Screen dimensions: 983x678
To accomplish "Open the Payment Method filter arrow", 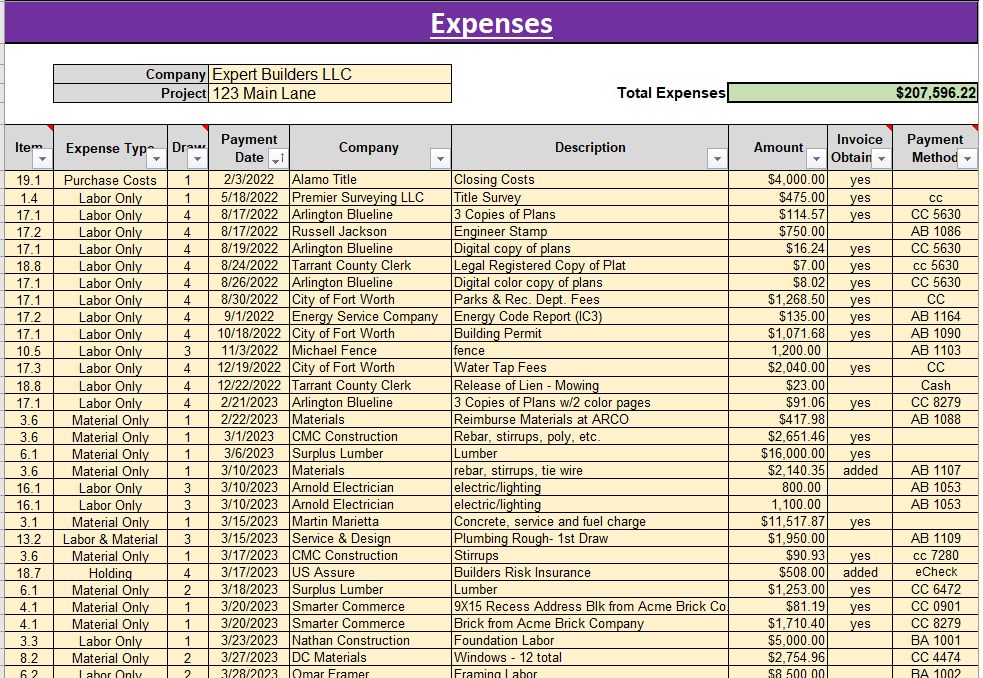I will tap(967, 159).
